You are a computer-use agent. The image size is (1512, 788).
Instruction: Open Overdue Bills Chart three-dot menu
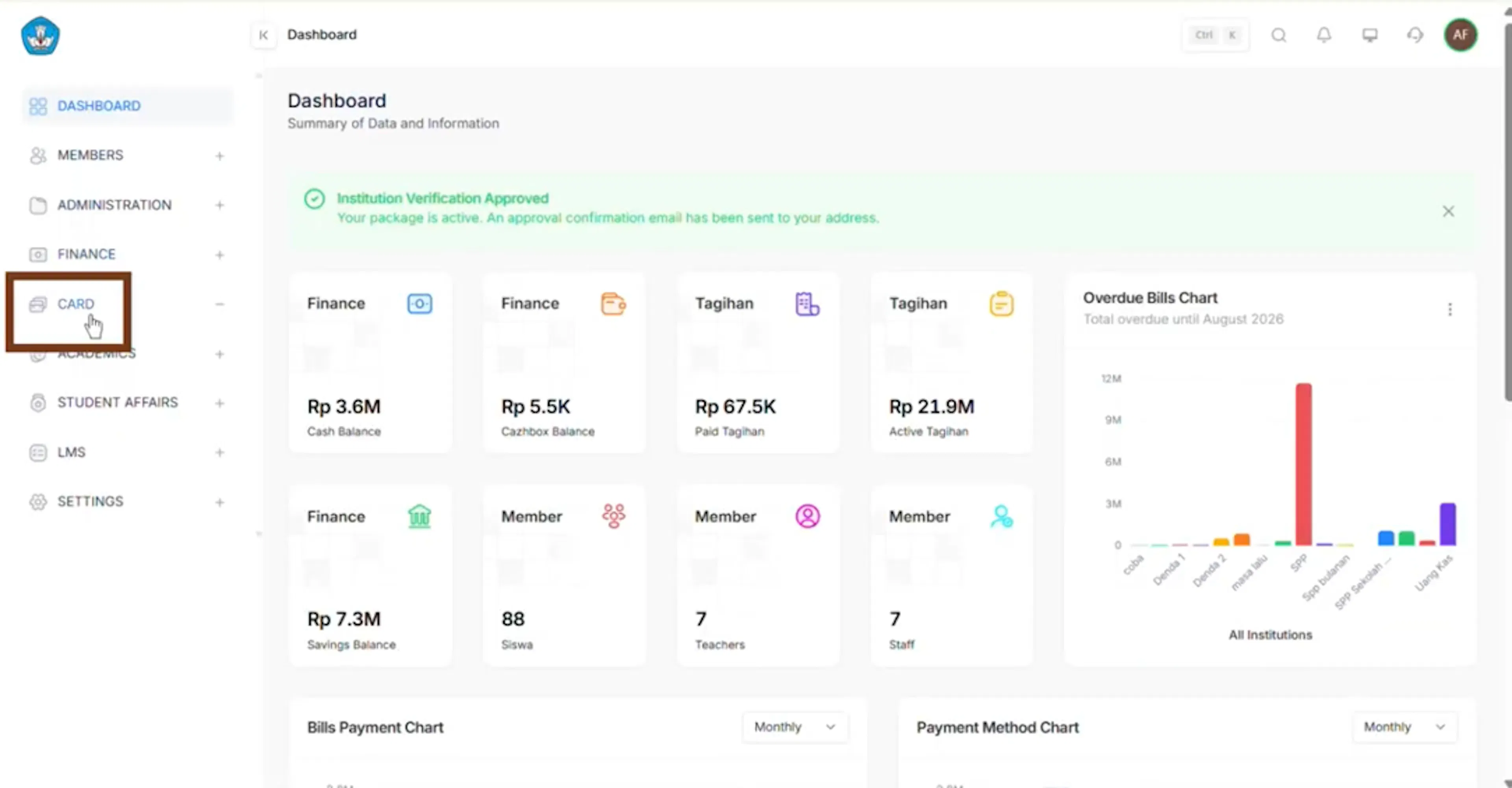[1449, 309]
